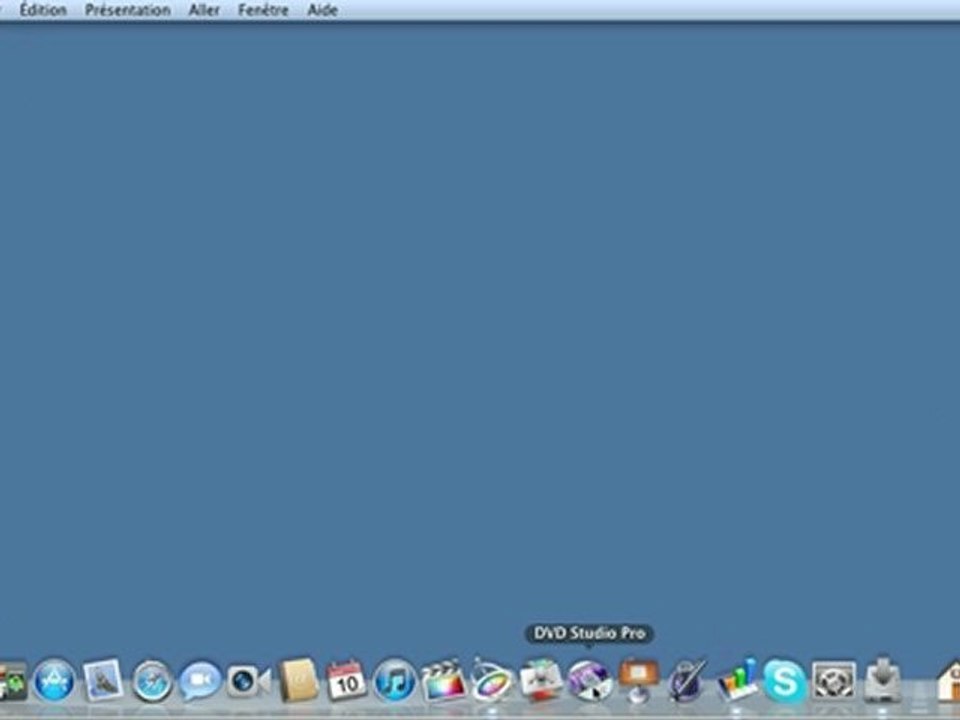Open Safari compass icon in Dock
This screenshot has height=720, width=960.
[152, 680]
